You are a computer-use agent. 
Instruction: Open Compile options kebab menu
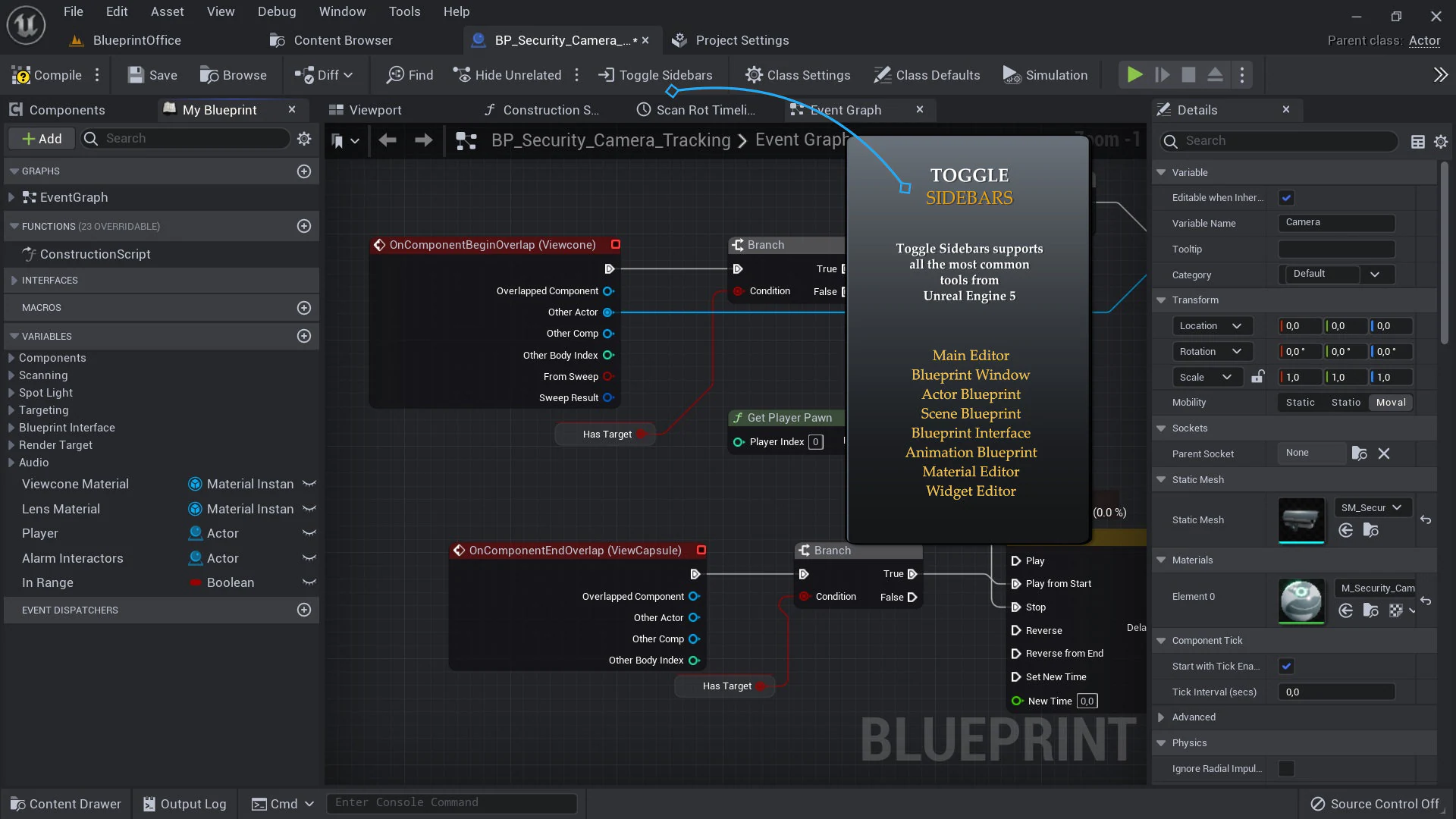pos(97,75)
